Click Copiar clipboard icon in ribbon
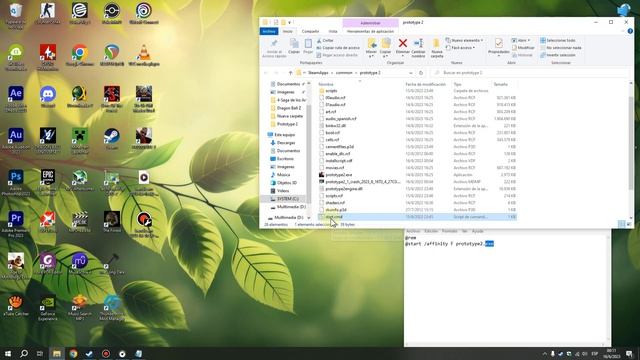 point(294,46)
